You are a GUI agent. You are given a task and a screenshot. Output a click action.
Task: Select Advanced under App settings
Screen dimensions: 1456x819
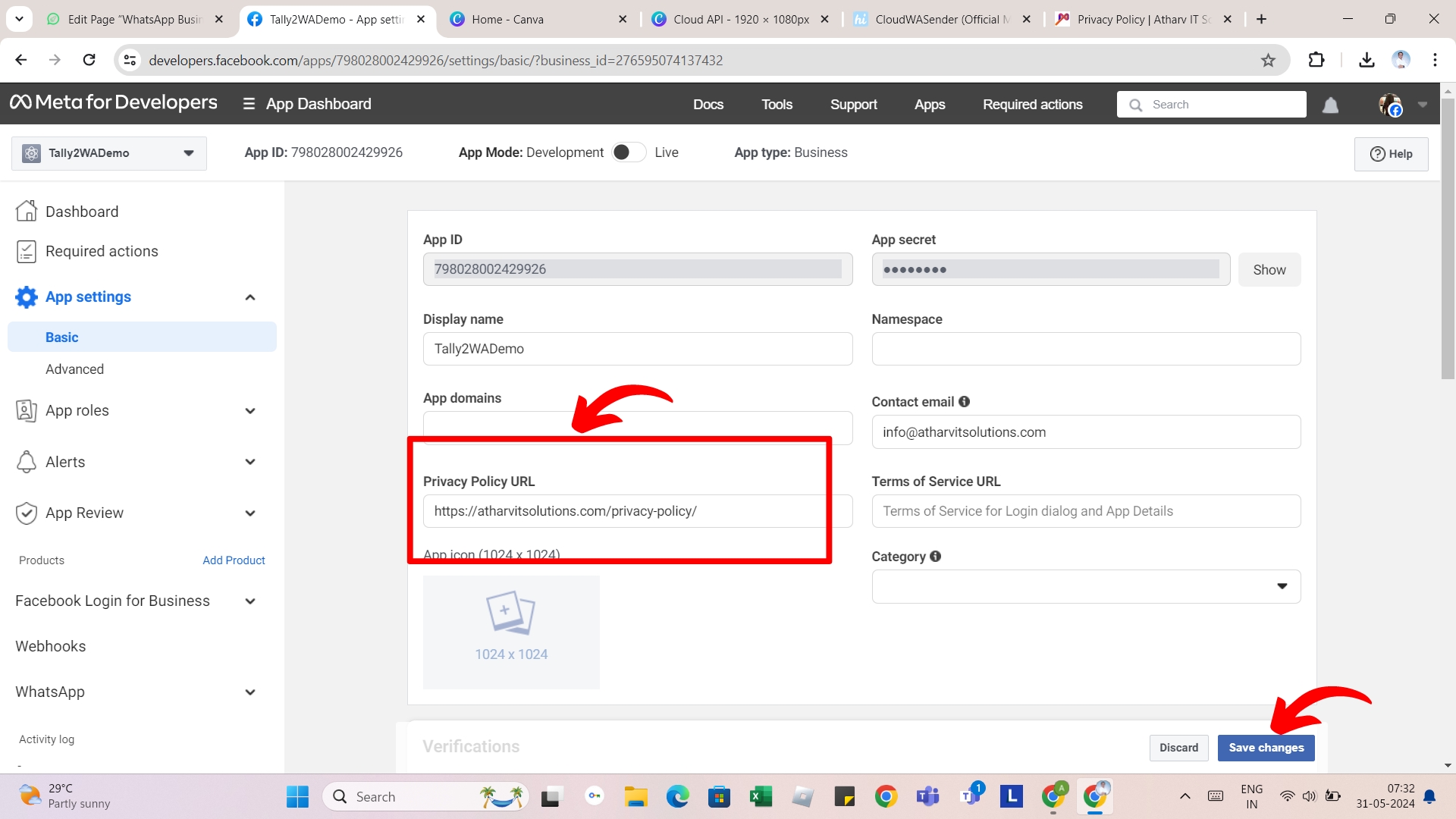(74, 369)
